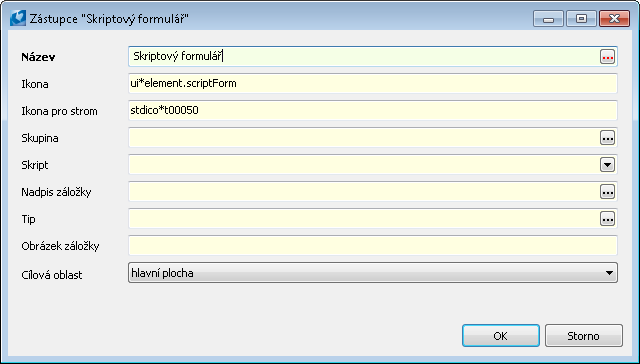Image resolution: width=640 pixels, height=364 pixels.
Task: Click the Ikona pro strom input
Action: [373, 111]
